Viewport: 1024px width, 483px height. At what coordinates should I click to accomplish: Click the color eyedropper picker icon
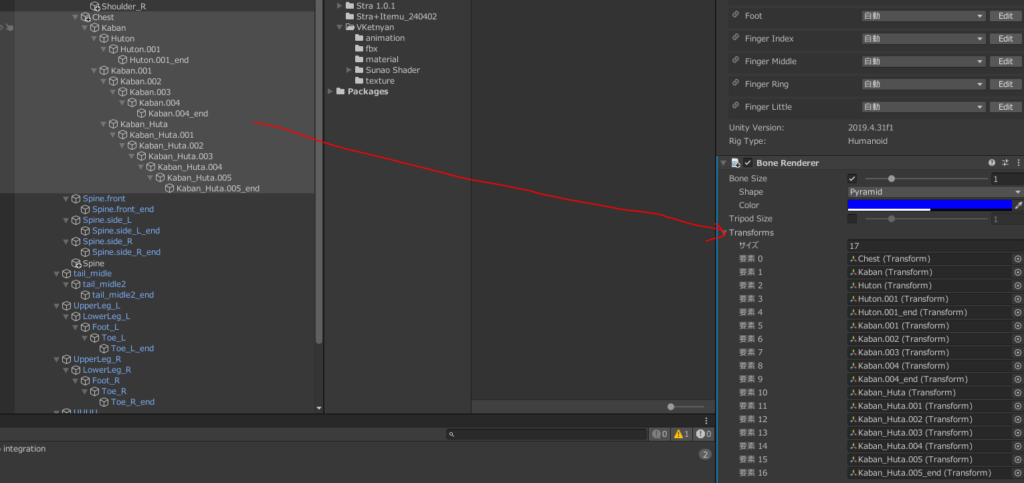(1018, 205)
